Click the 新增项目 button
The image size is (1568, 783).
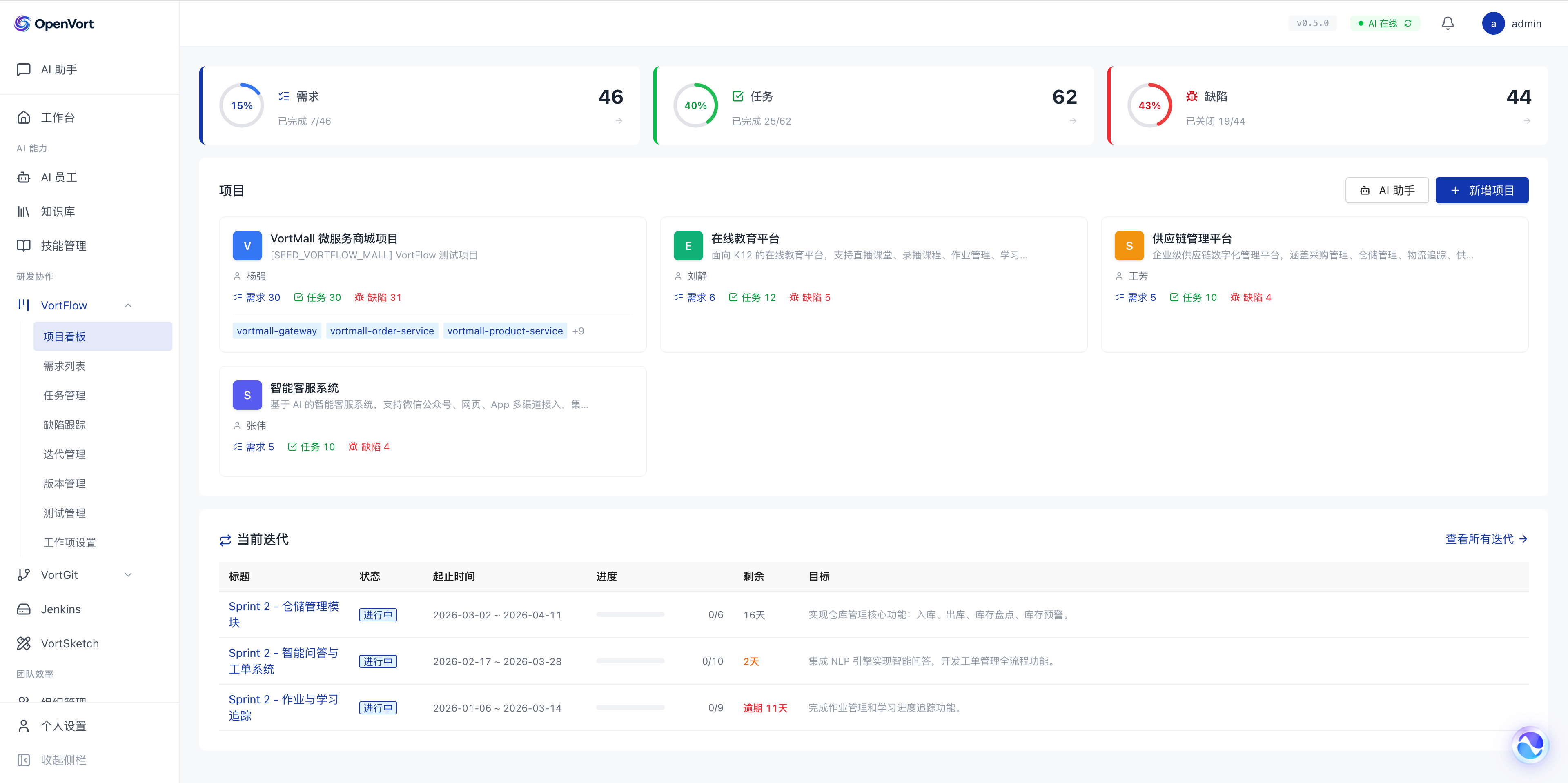coord(1481,190)
